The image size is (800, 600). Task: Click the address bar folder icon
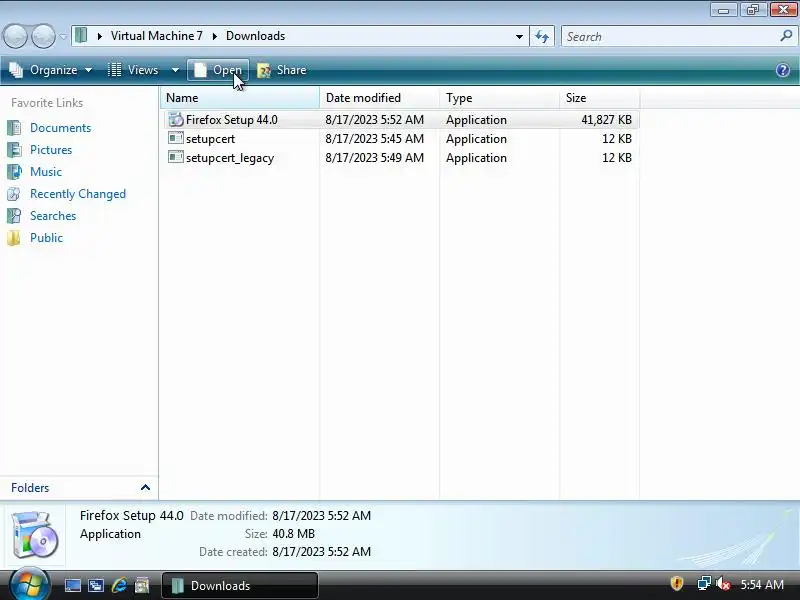[81, 36]
